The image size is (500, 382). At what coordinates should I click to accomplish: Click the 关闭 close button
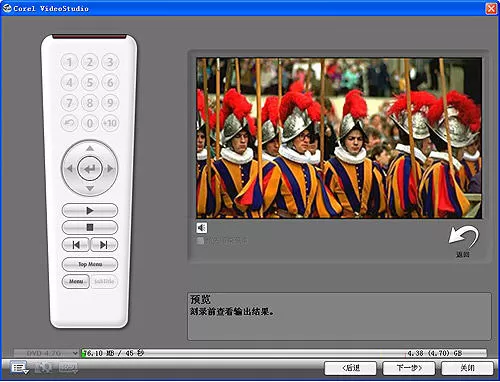(x=467, y=368)
